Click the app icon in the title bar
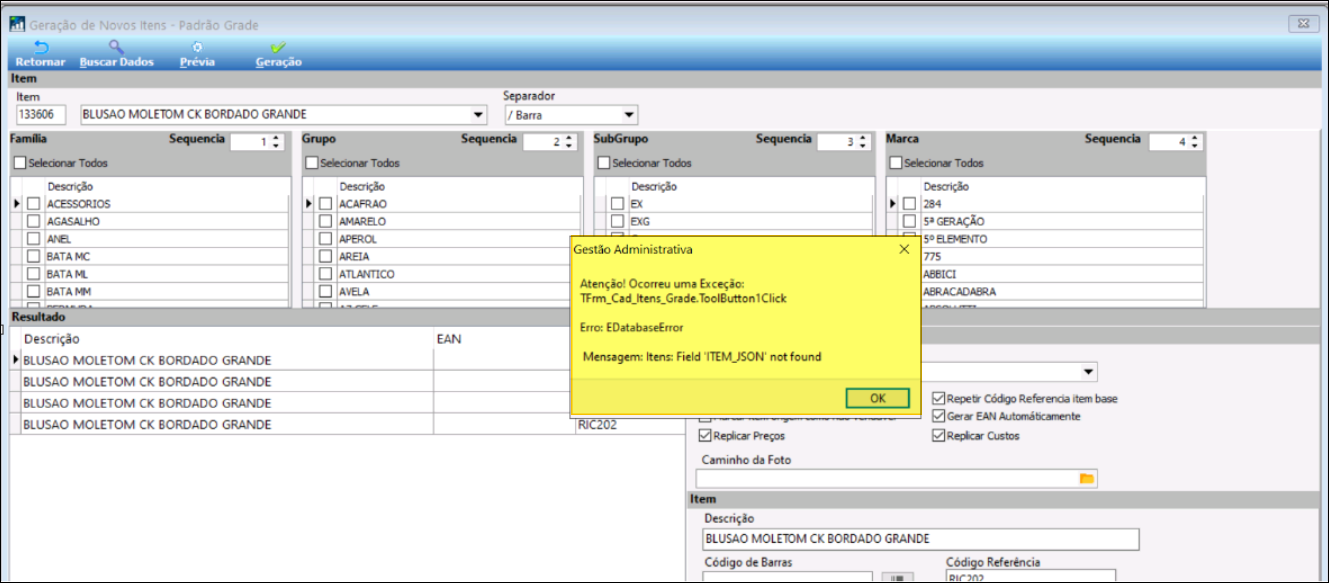 (17, 24)
